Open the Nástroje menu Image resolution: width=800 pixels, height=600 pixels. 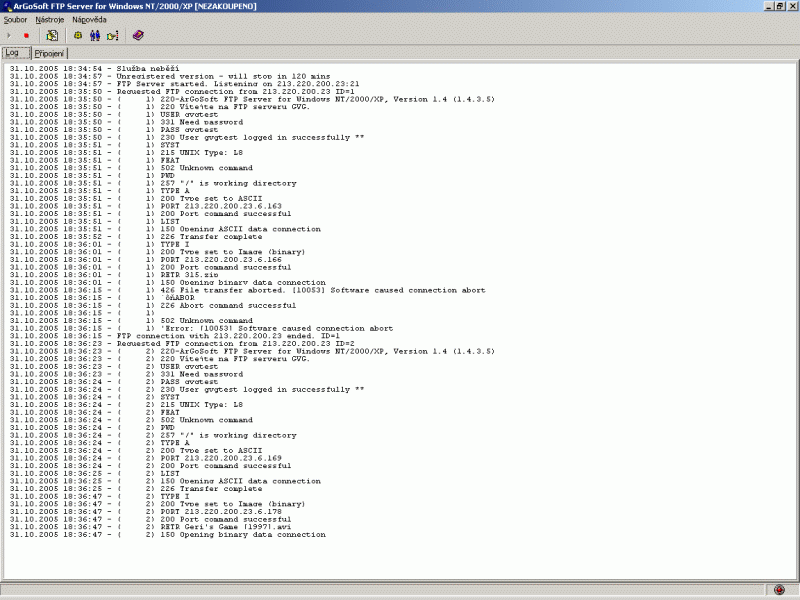click(x=49, y=20)
